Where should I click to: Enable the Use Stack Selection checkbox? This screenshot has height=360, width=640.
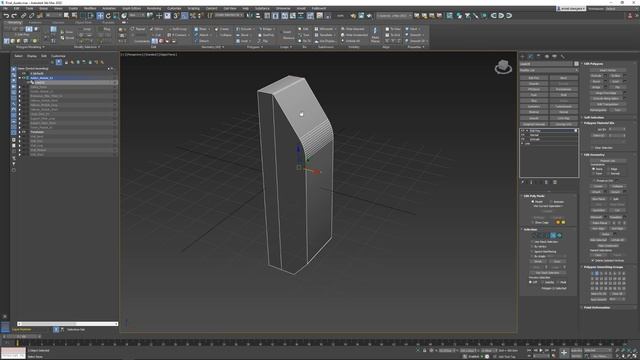(532, 242)
